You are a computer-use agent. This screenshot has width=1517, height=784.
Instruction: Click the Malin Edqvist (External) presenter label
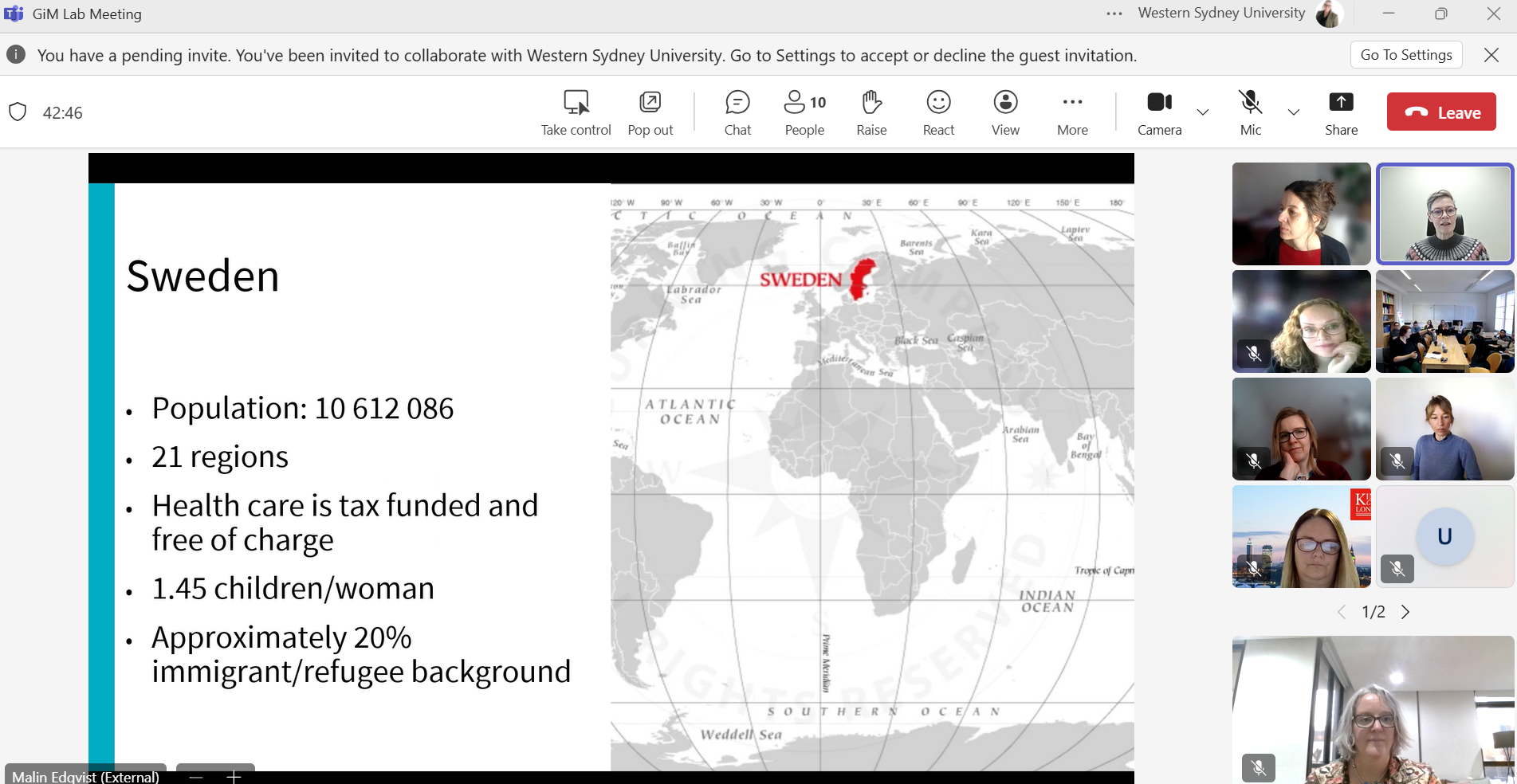coord(85,776)
